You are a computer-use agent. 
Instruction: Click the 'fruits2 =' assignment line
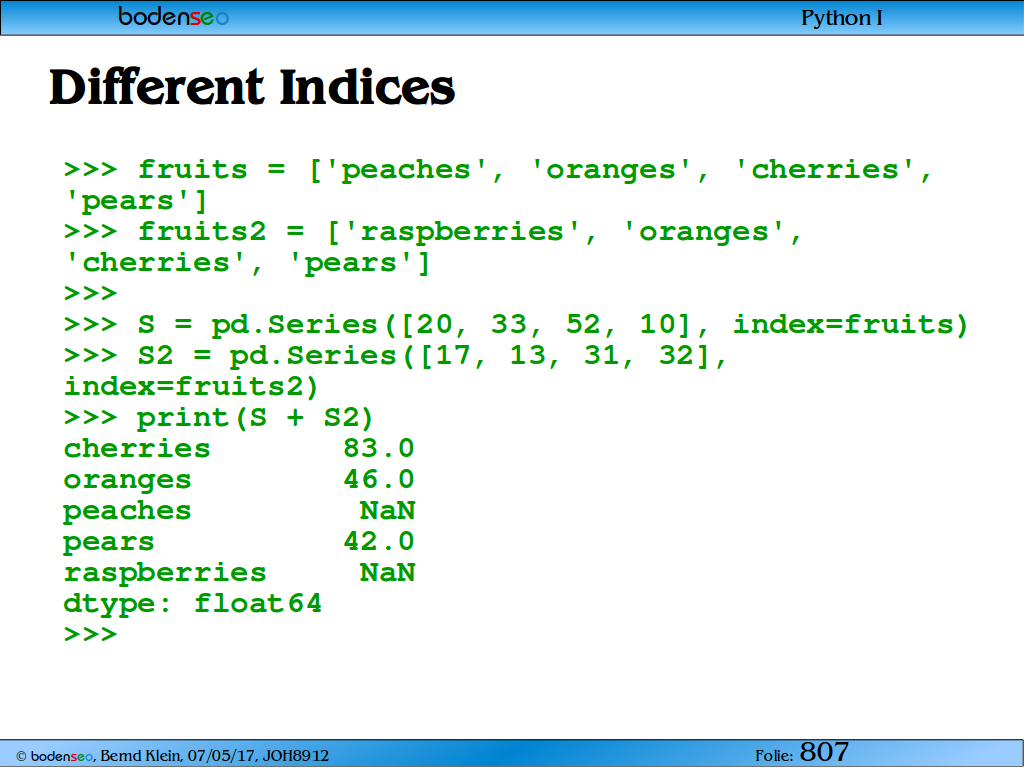[x=432, y=232]
